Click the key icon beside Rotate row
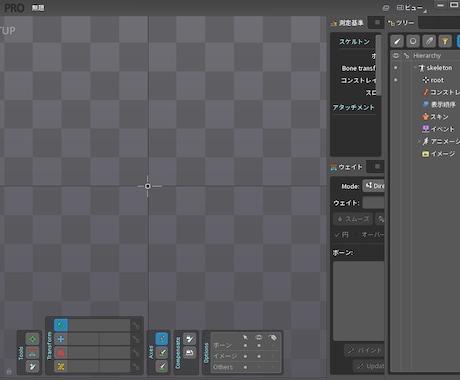Viewport: 460px width, 380px height. [x=136, y=325]
